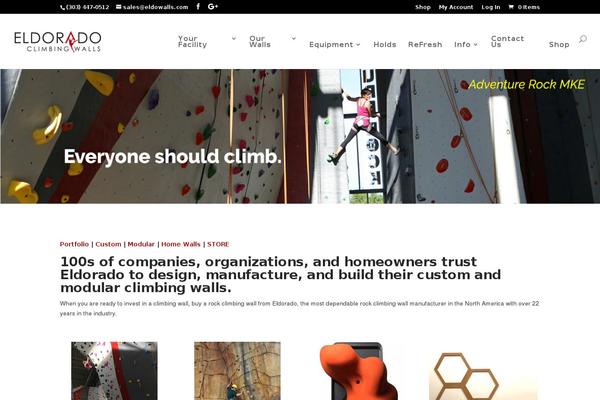
Task: Click the Eldorado Climbing Walls logo
Action: (x=58, y=41)
